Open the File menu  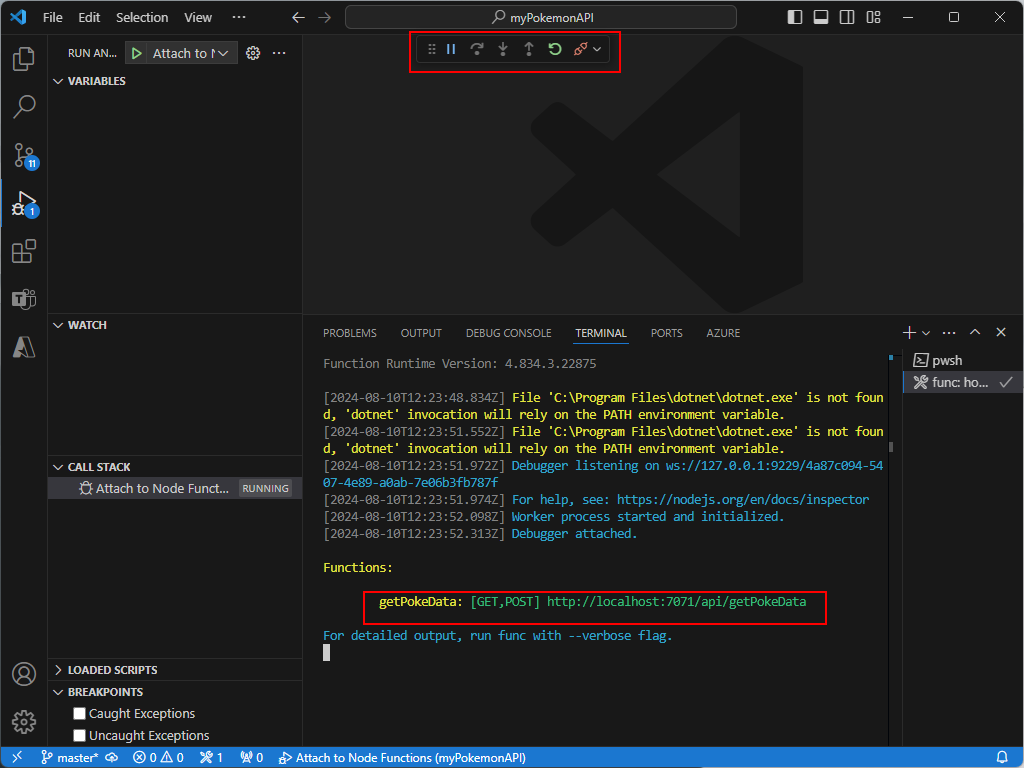(x=53, y=18)
